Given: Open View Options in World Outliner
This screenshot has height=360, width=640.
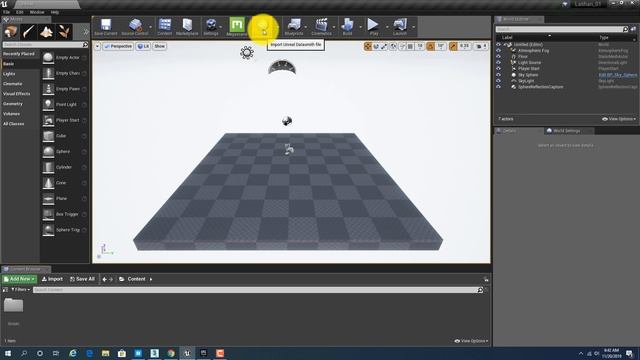Looking at the screenshot, I should 619,119.
